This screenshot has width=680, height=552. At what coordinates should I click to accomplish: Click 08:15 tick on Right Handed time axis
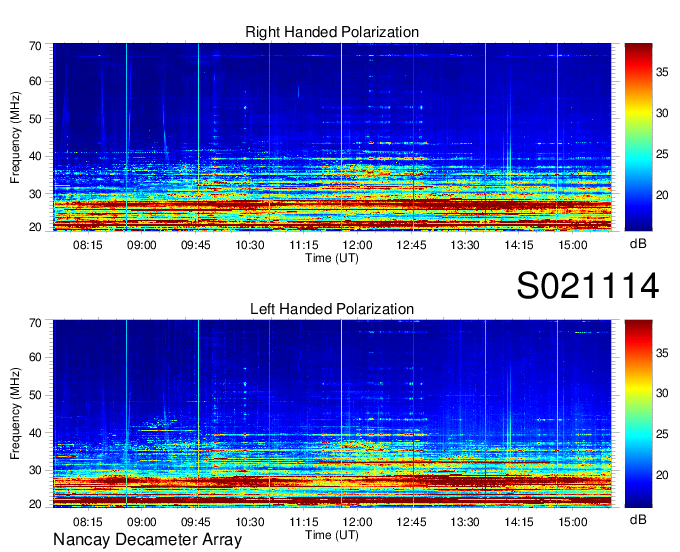coord(88,245)
